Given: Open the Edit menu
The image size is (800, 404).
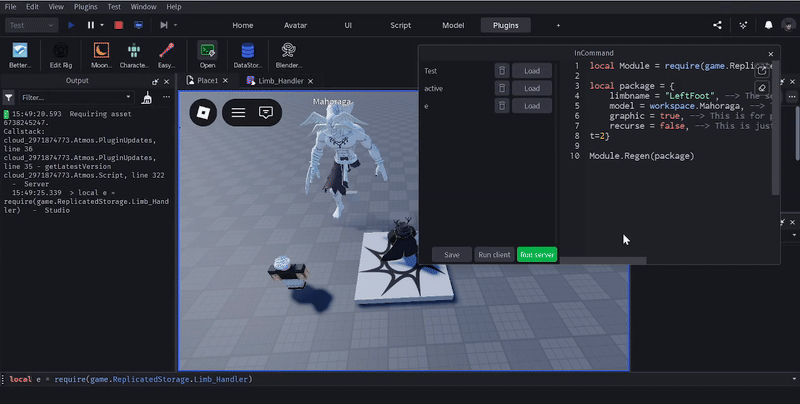Looking at the screenshot, I should pyautogui.click(x=32, y=7).
